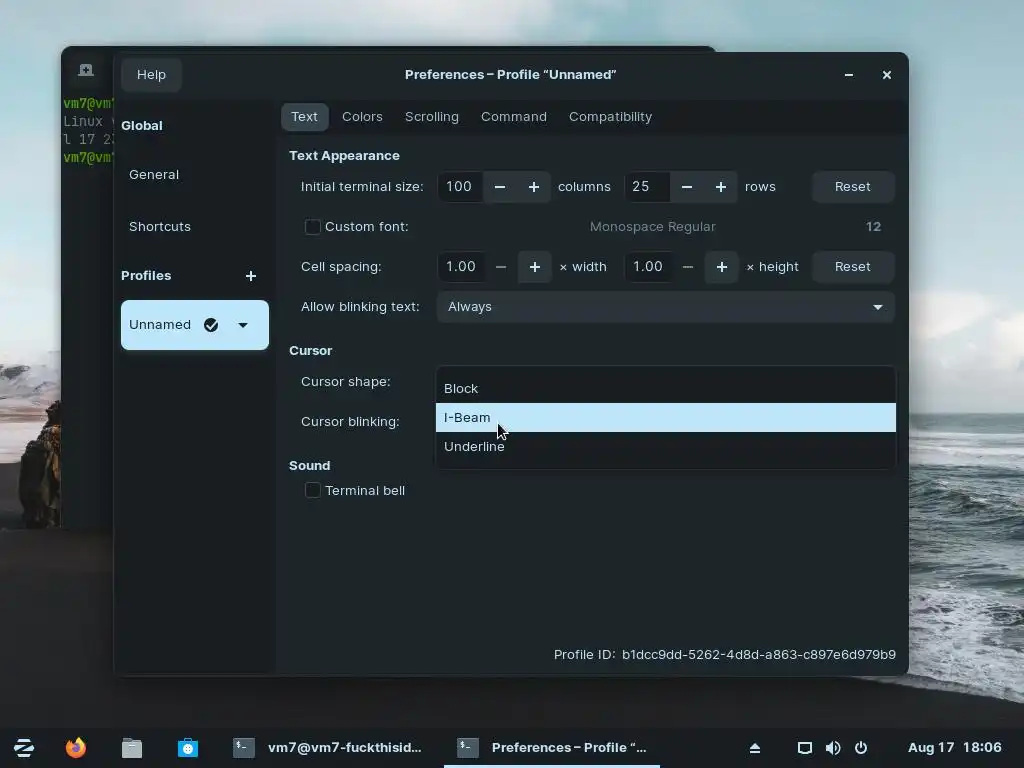Minimize the Preferences window
This screenshot has height=768, width=1024.
[848, 75]
